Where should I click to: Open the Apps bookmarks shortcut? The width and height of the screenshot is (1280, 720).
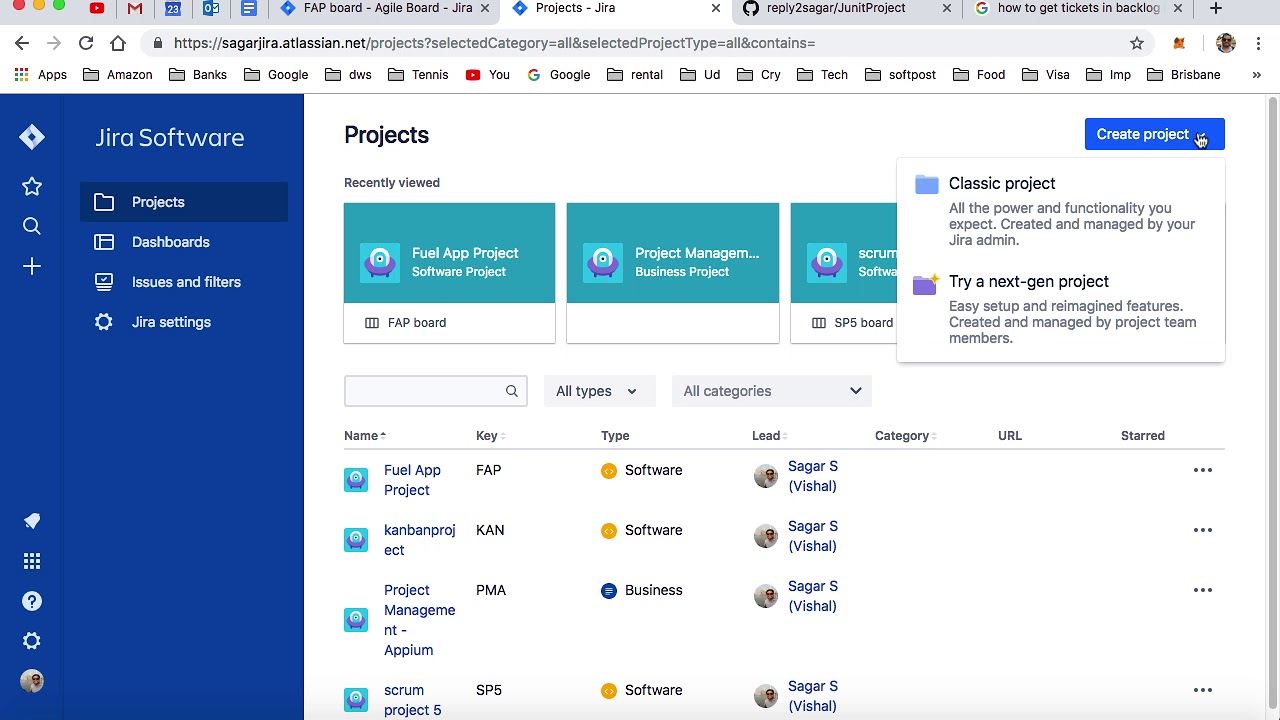tap(41, 75)
